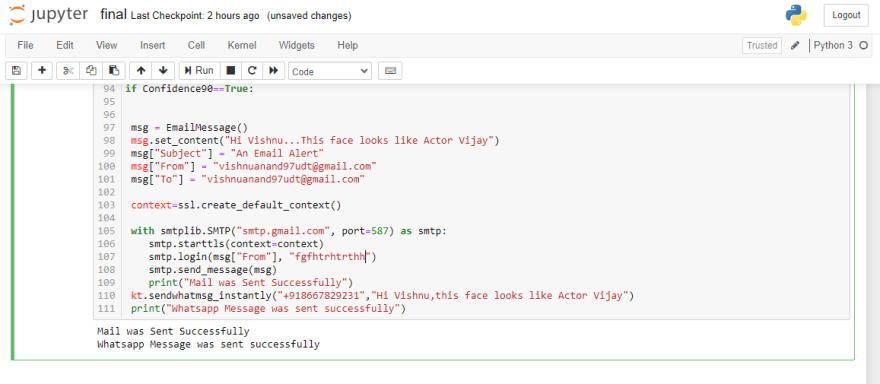Click the 'smtp.gmail.com' string in code

pyautogui.click(x=283, y=231)
